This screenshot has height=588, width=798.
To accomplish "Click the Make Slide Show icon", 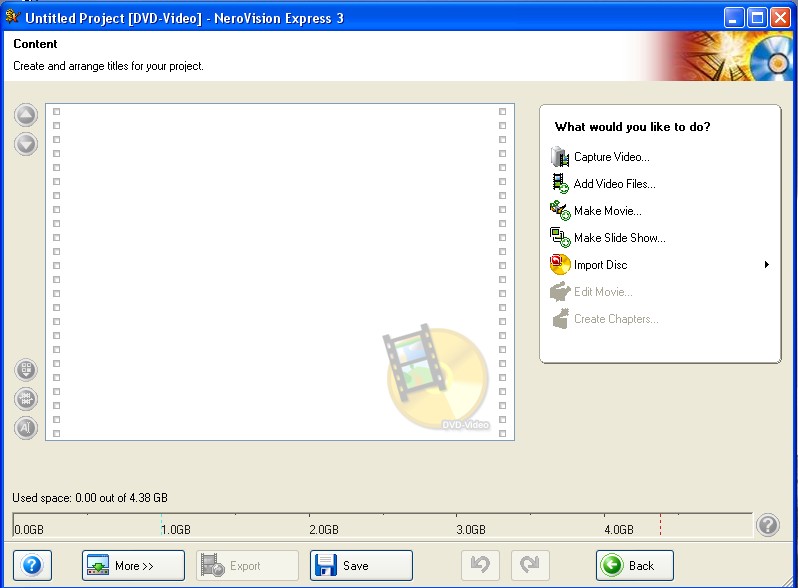I will [560, 238].
